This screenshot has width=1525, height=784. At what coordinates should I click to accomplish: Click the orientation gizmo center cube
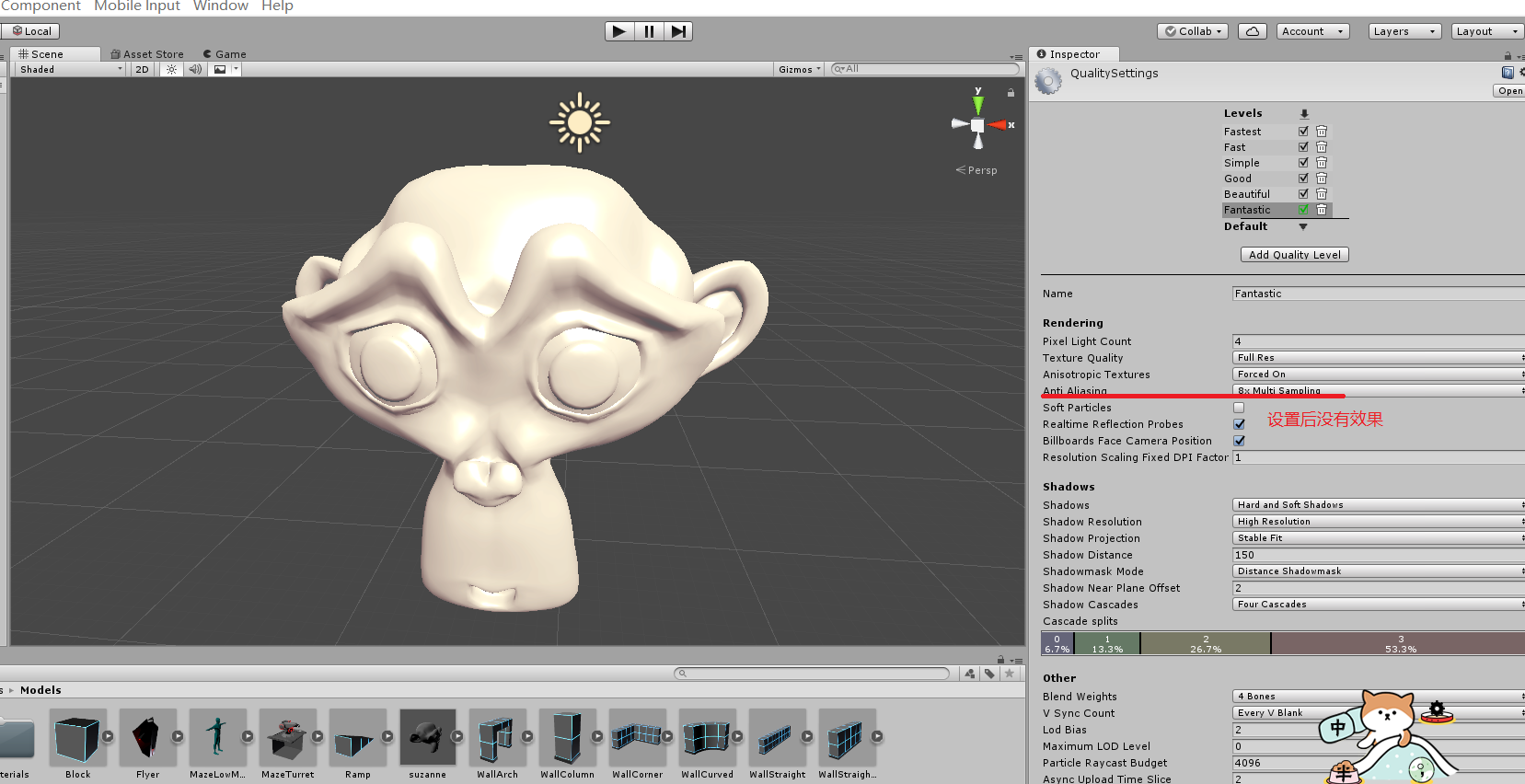click(x=977, y=125)
